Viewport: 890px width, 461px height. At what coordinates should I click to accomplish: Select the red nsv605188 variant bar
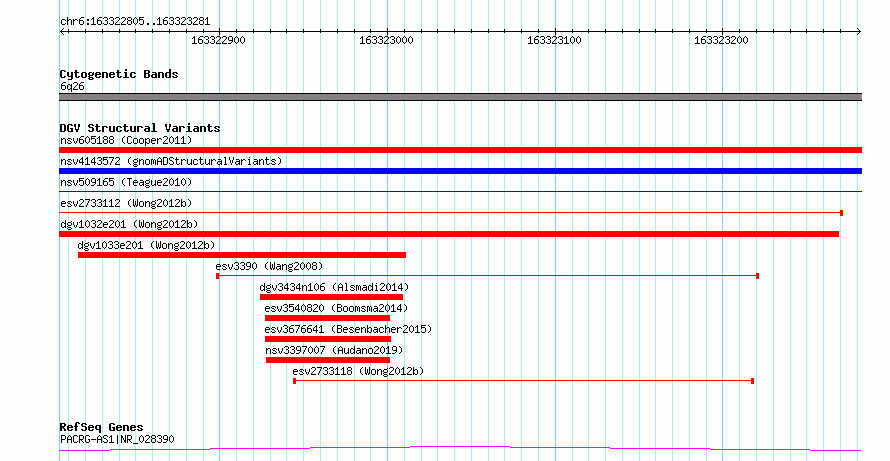460,150
